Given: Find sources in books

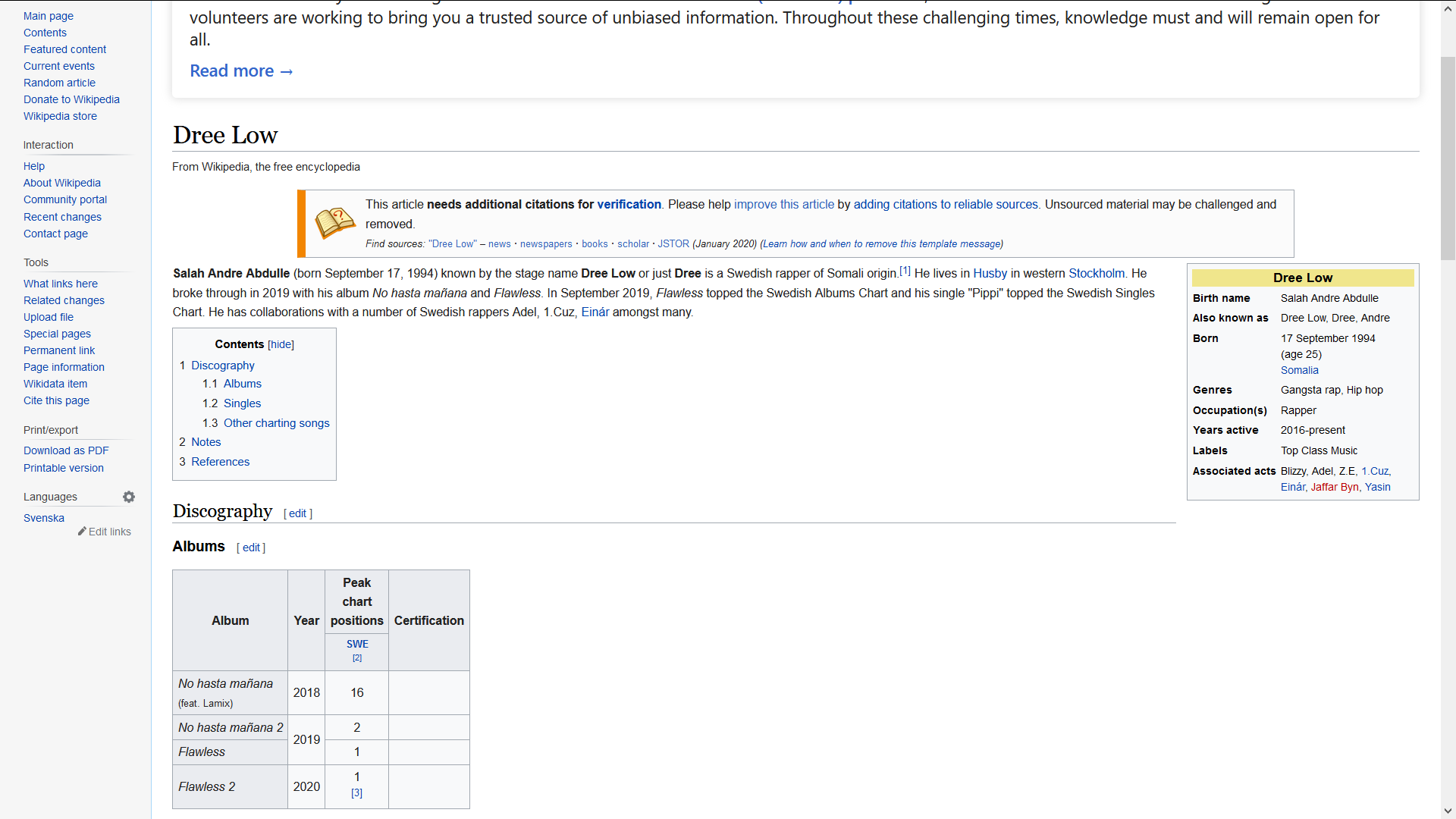Looking at the screenshot, I should click(595, 244).
